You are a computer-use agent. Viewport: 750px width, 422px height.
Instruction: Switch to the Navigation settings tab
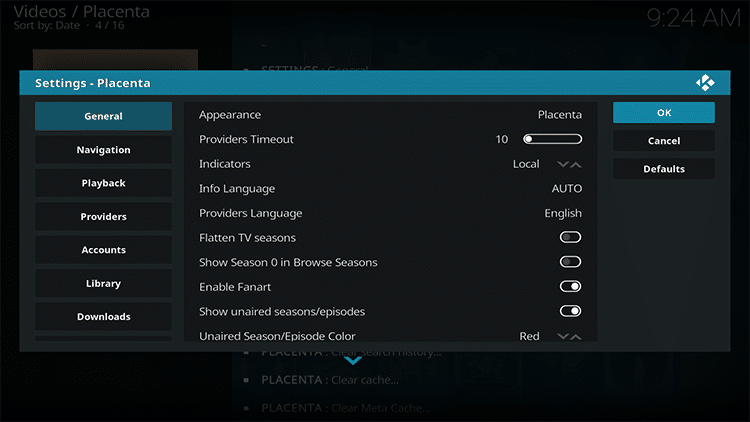[x=103, y=150]
